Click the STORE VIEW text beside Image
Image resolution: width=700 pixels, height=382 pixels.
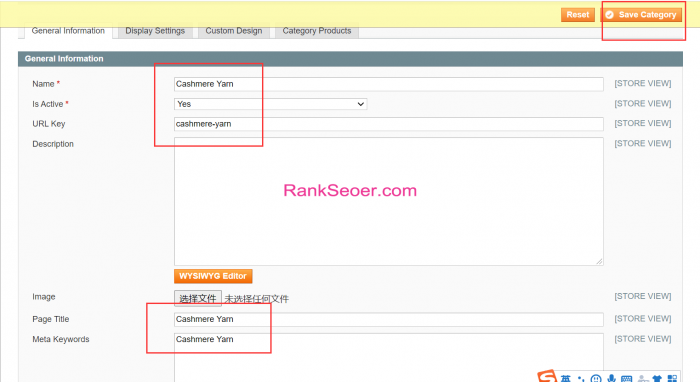643,296
